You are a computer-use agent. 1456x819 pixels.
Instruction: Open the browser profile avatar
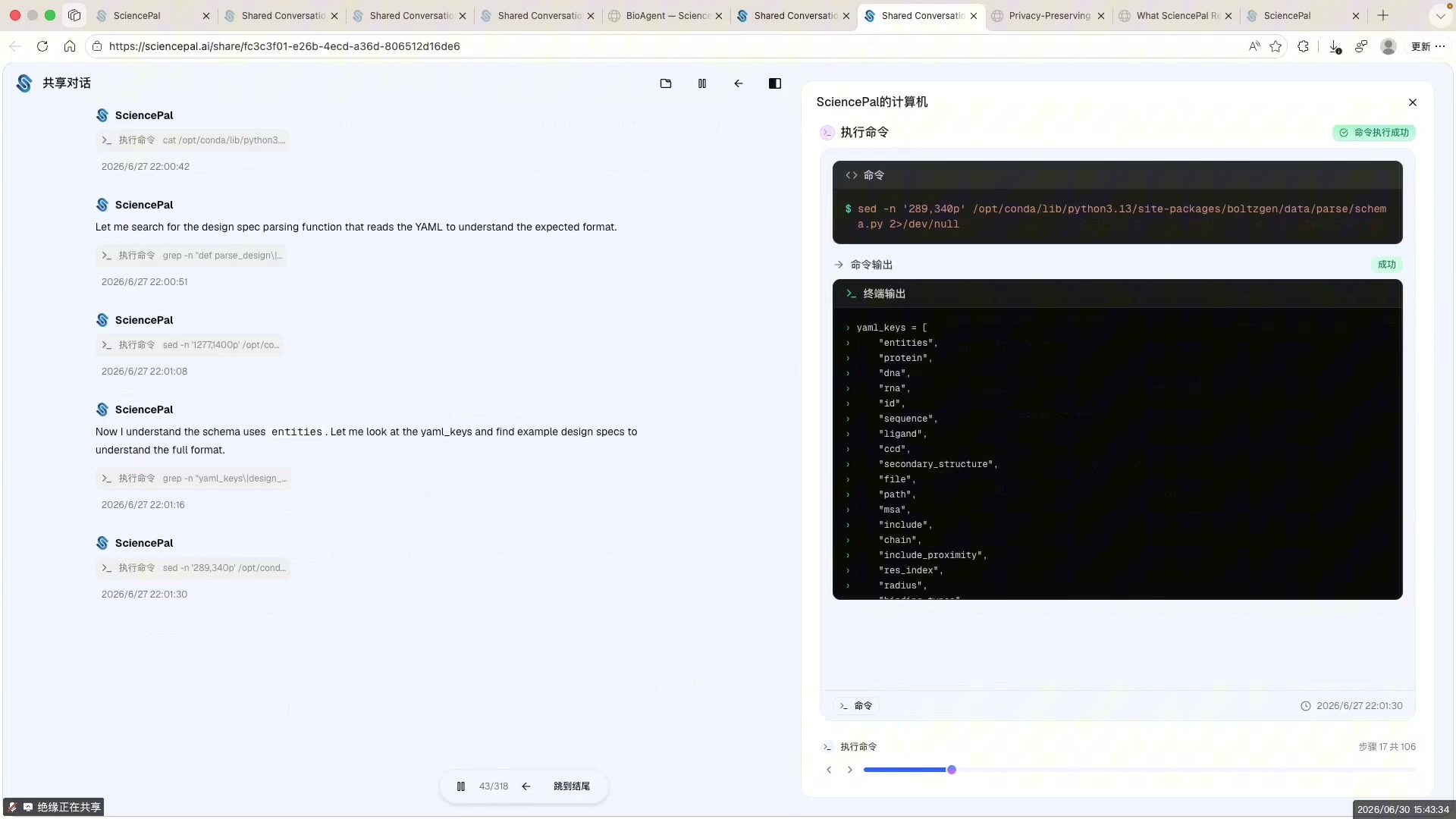tap(1389, 46)
